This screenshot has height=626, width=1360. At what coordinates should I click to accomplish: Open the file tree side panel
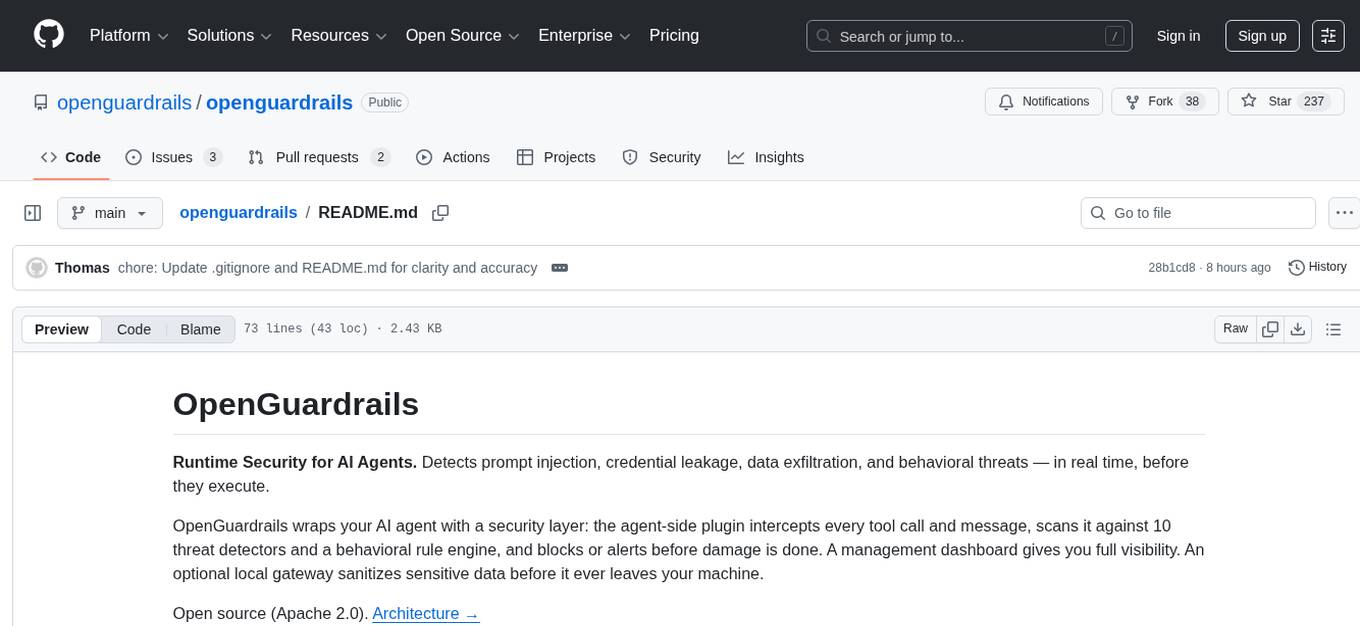pos(32,212)
